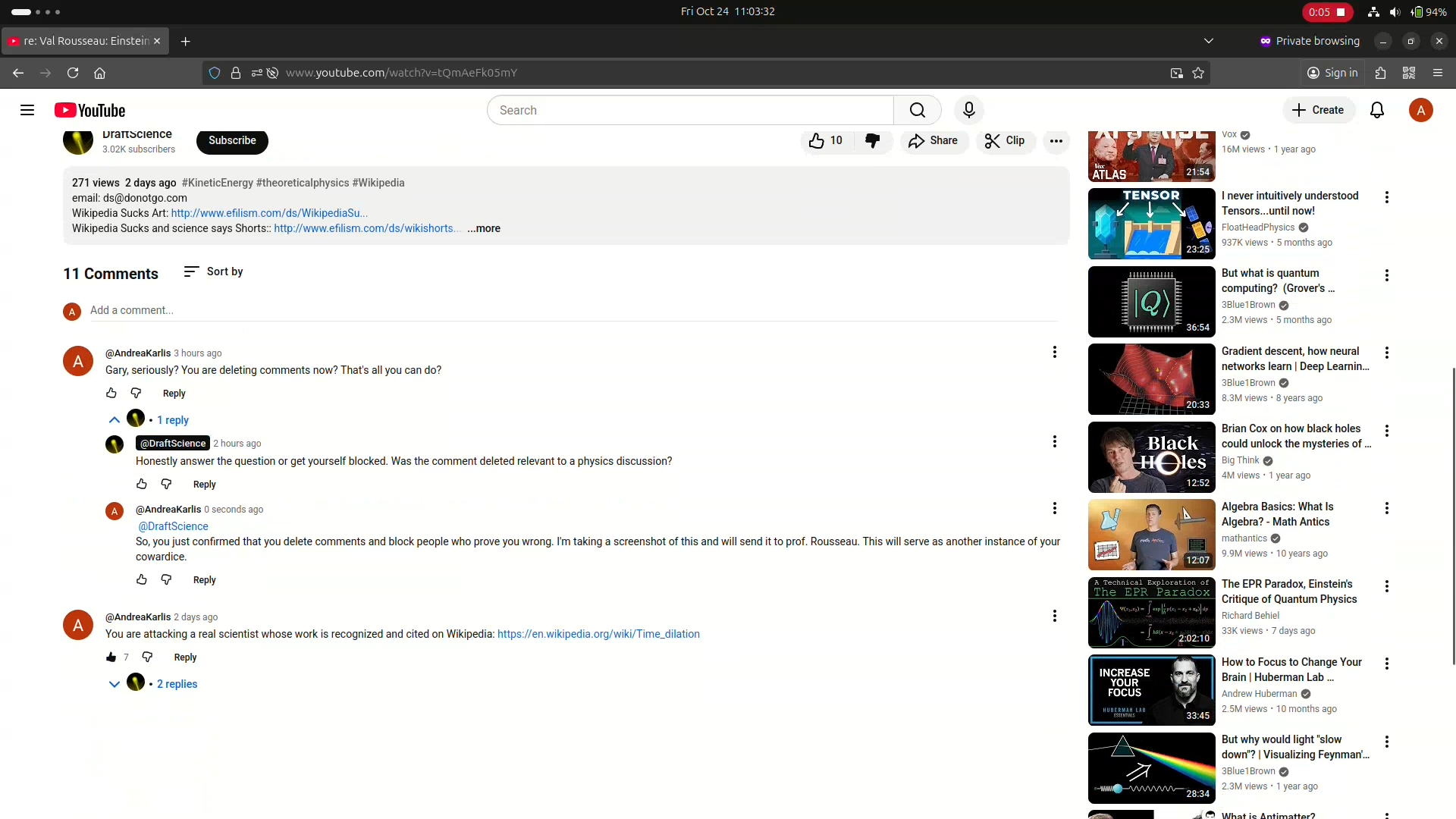The width and height of the screenshot is (1456, 819).
Task: Click the search magnifier button
Action: [x=917, y=110]
